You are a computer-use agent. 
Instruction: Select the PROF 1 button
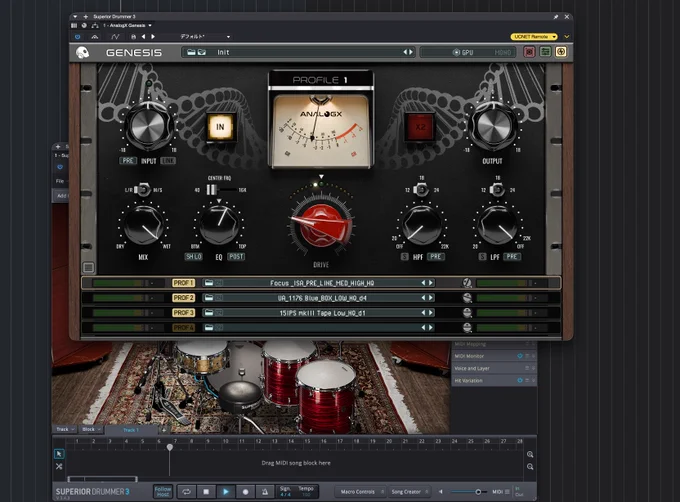[183, 283]
